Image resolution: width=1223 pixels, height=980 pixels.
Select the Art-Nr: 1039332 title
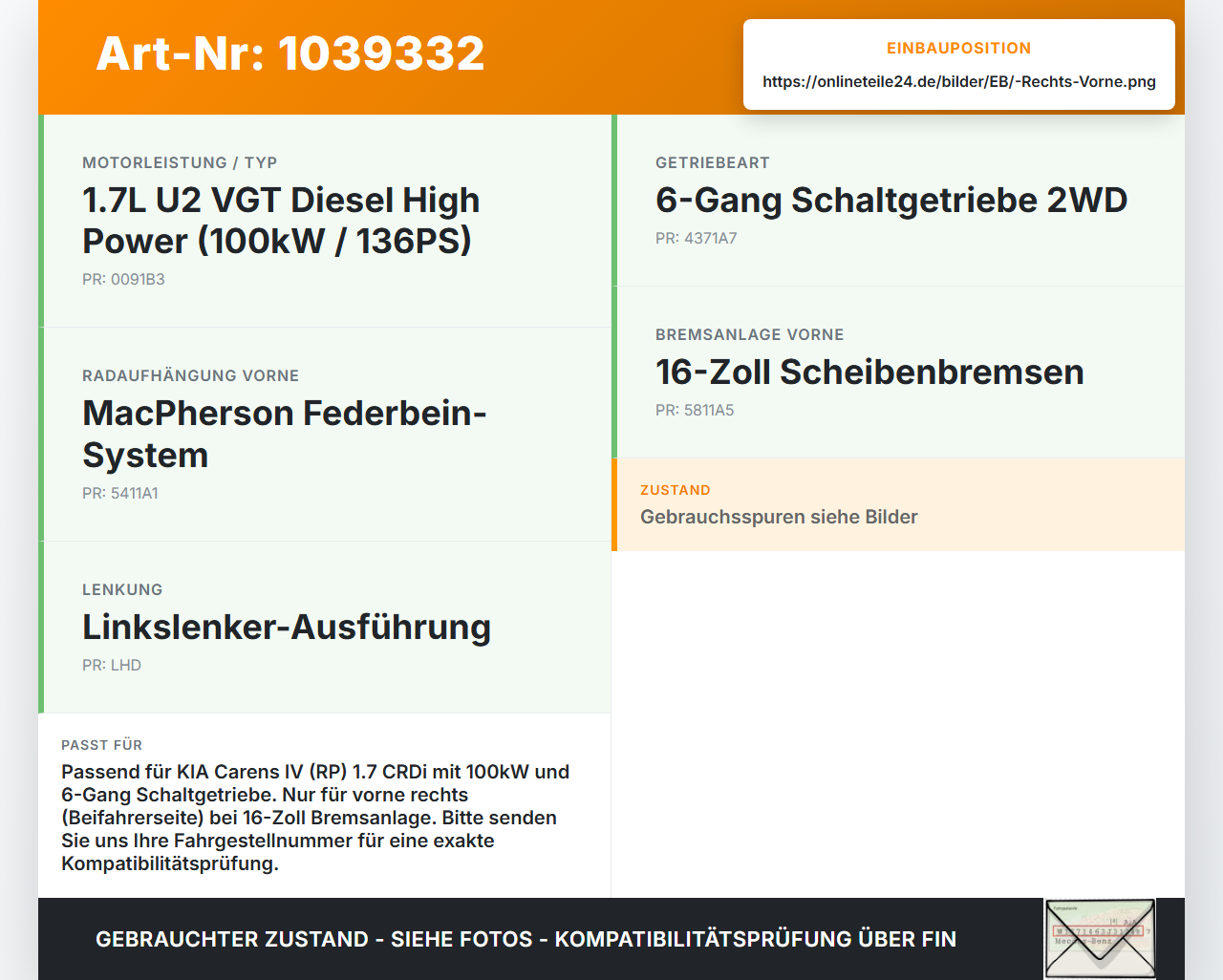(290, 53)
